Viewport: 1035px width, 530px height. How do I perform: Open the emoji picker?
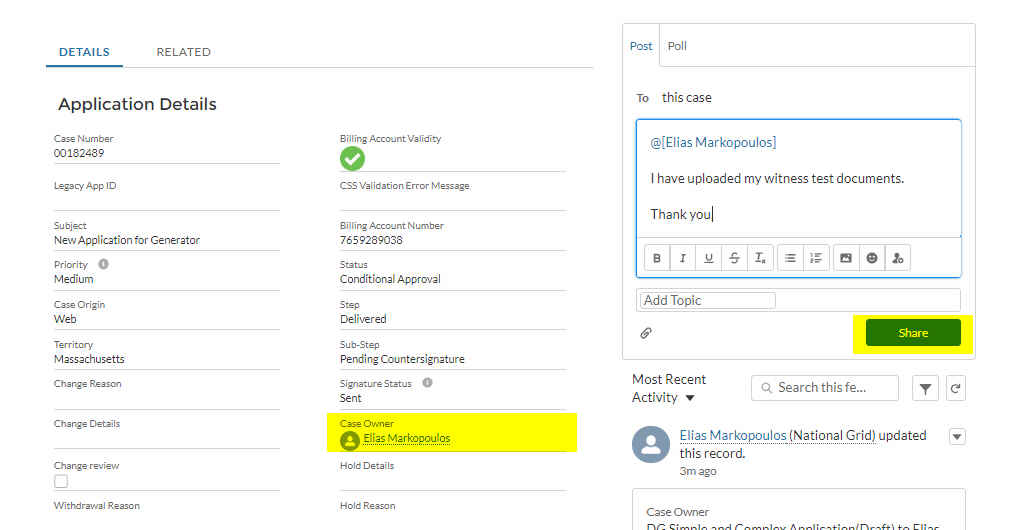(872, 258)
